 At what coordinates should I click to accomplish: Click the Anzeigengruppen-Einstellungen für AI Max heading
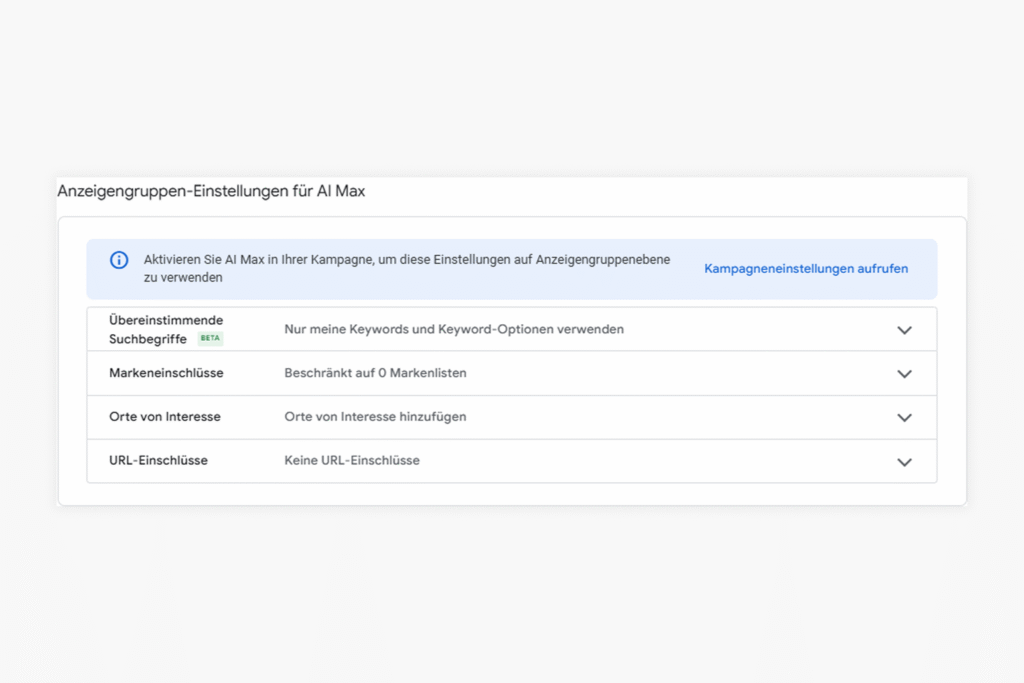pos(211,190)
